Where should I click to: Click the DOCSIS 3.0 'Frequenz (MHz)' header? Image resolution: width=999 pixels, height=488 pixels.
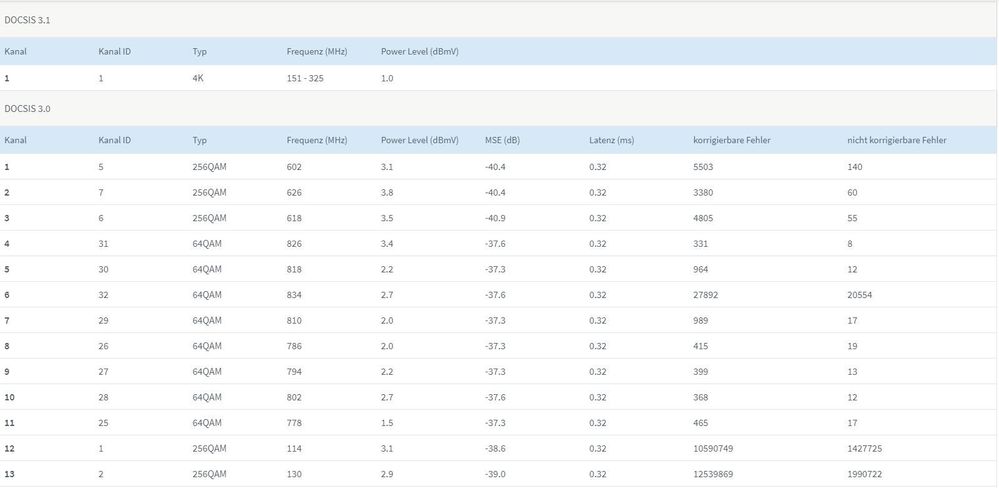coord(317,140)
